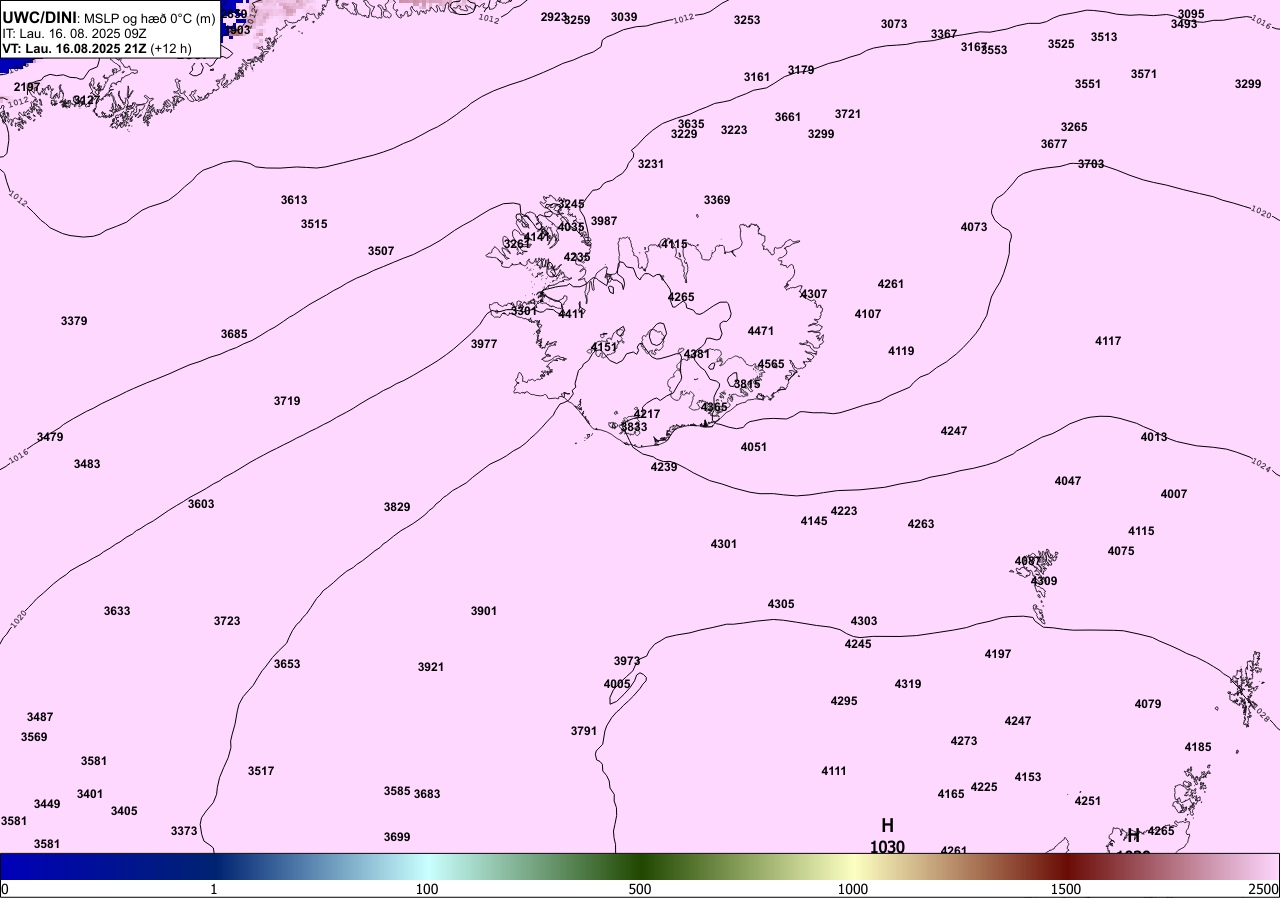The image size is (1280, 898).
Task: Click the value 3829 southwest of Iceland
Action: (397, 507)
